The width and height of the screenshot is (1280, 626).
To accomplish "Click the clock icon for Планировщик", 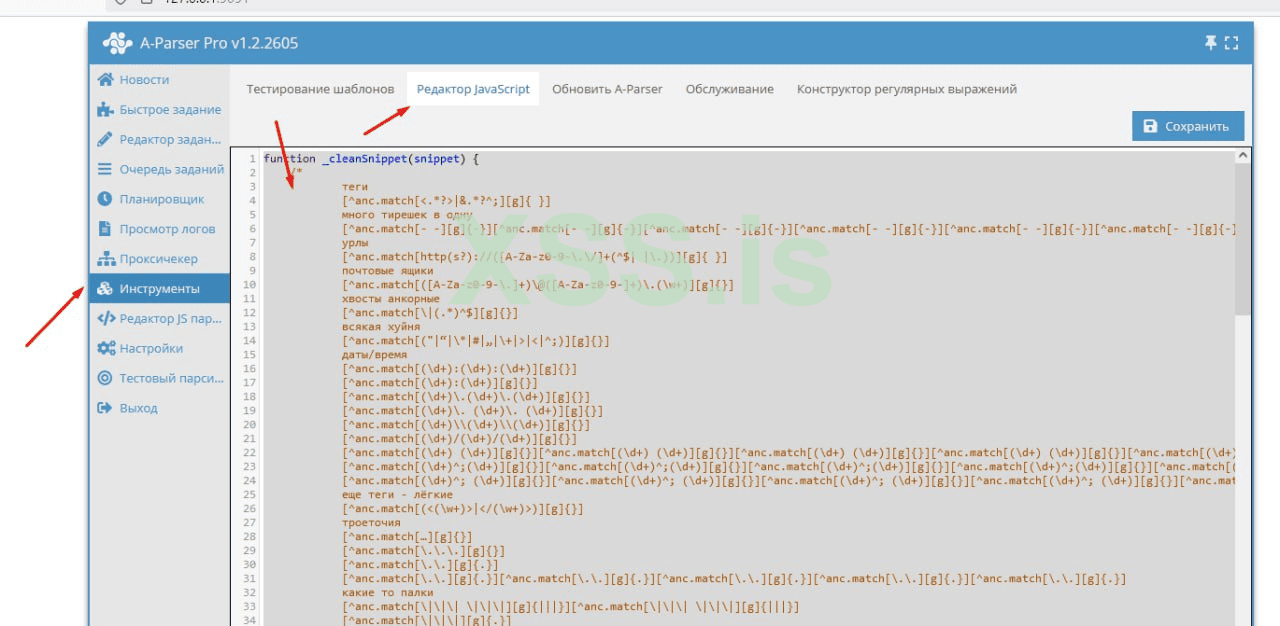I will point(104,199).
